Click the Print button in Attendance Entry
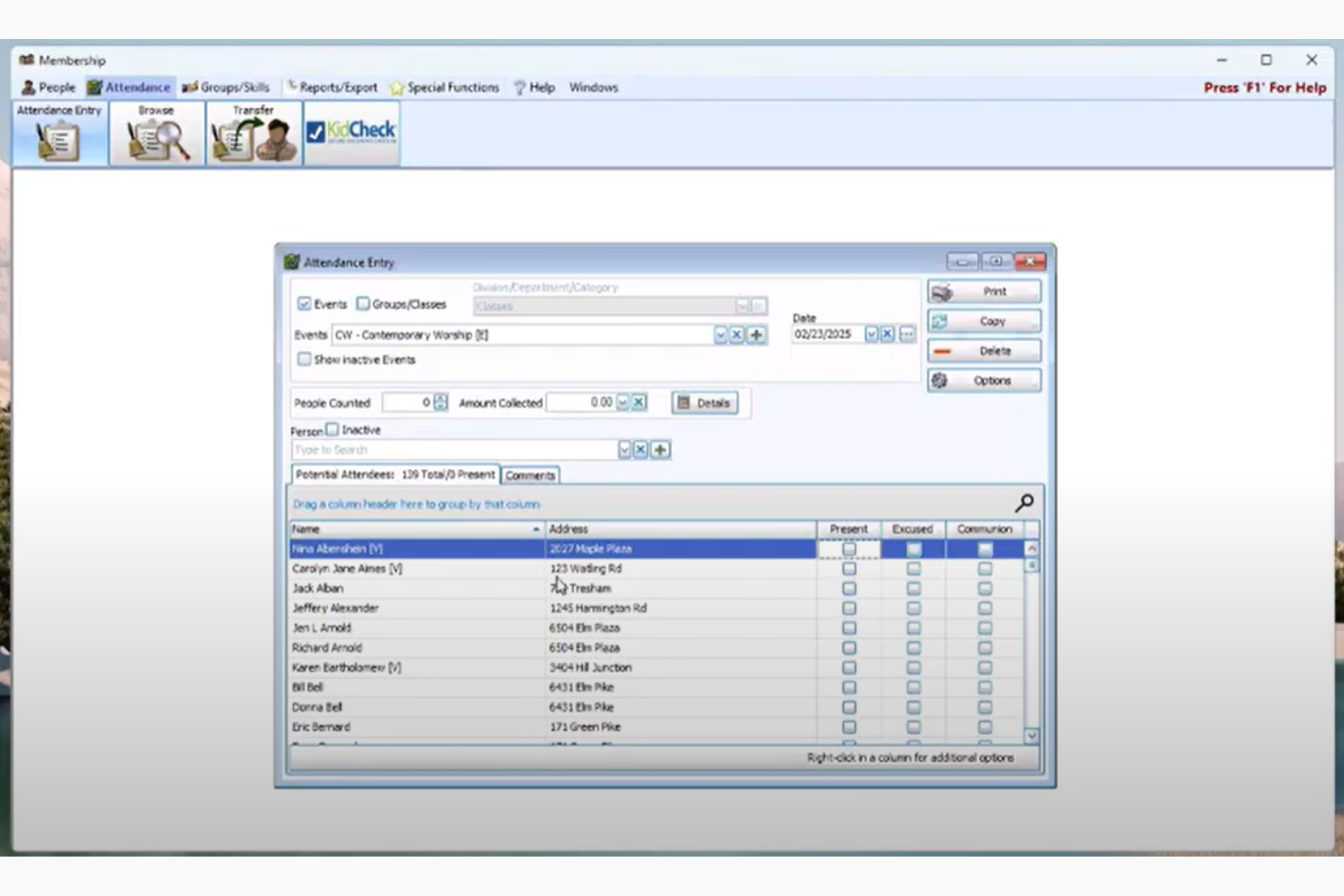The image size is (1344, 896). pos(984,291)
